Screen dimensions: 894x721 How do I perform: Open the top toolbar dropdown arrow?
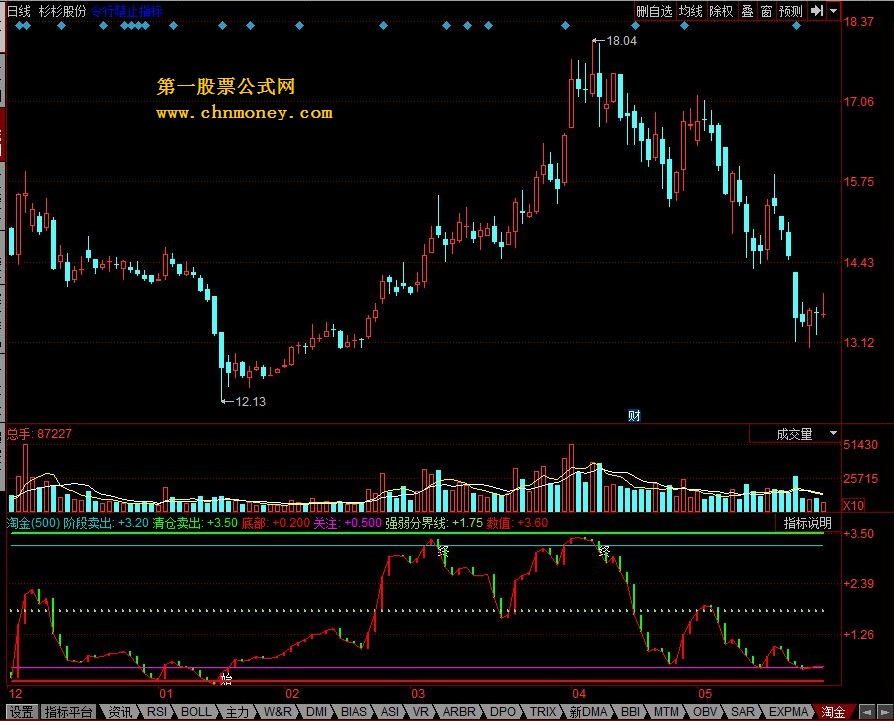coord(833,11)
